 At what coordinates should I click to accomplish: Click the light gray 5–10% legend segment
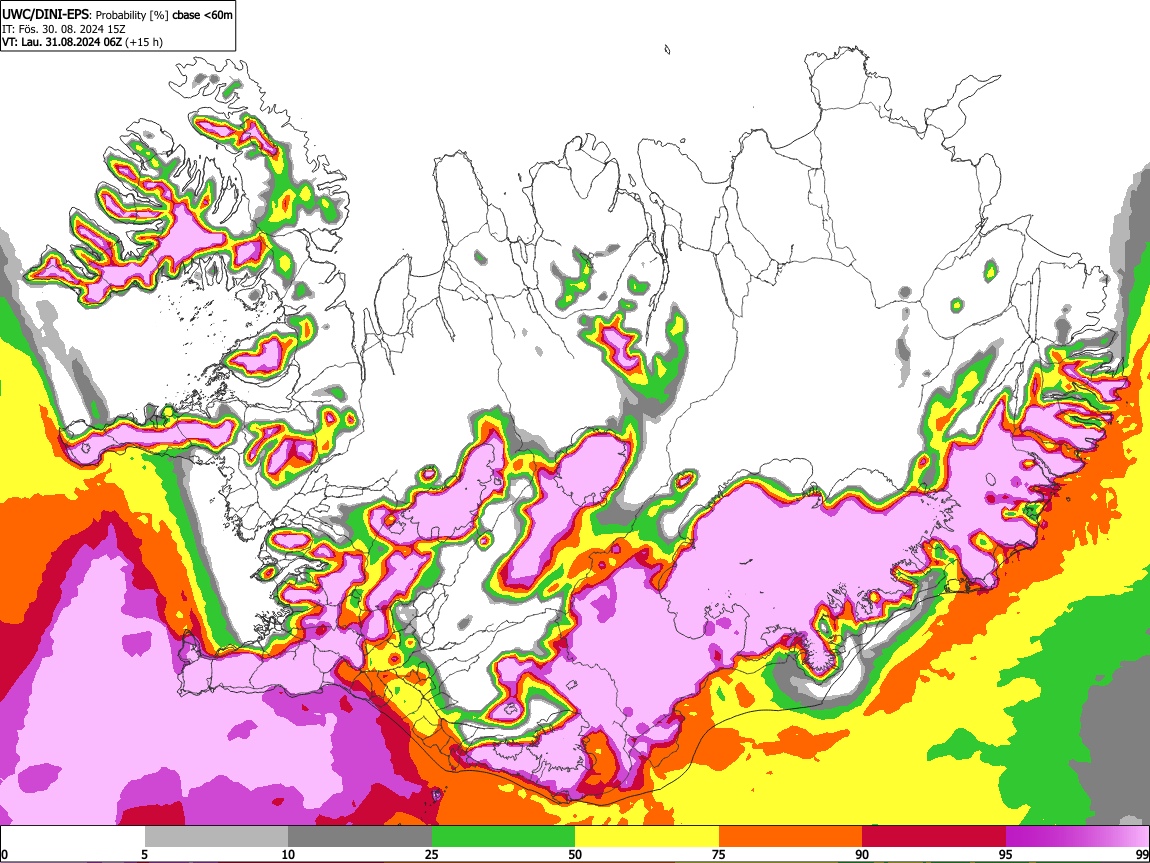point(216,836)
